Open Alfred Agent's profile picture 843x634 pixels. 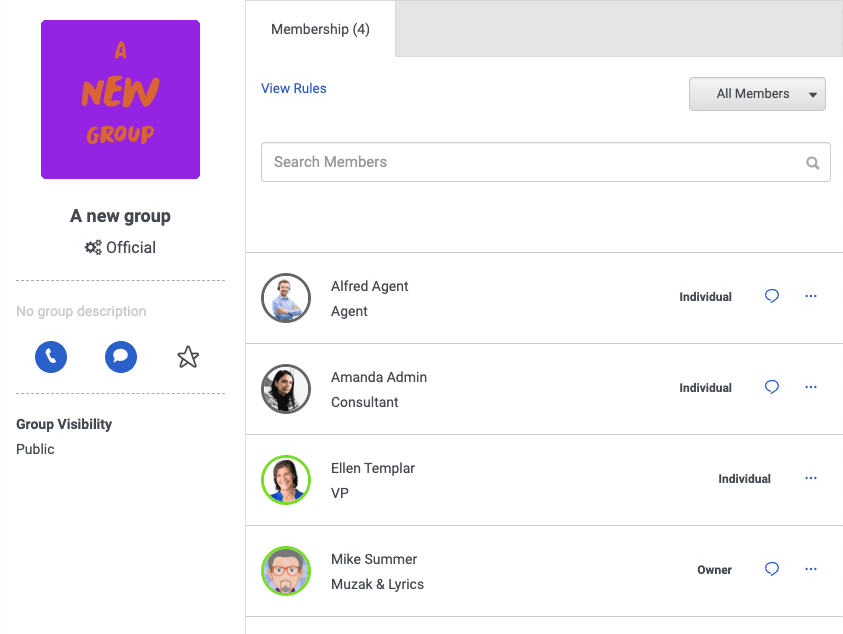[286, 296]
